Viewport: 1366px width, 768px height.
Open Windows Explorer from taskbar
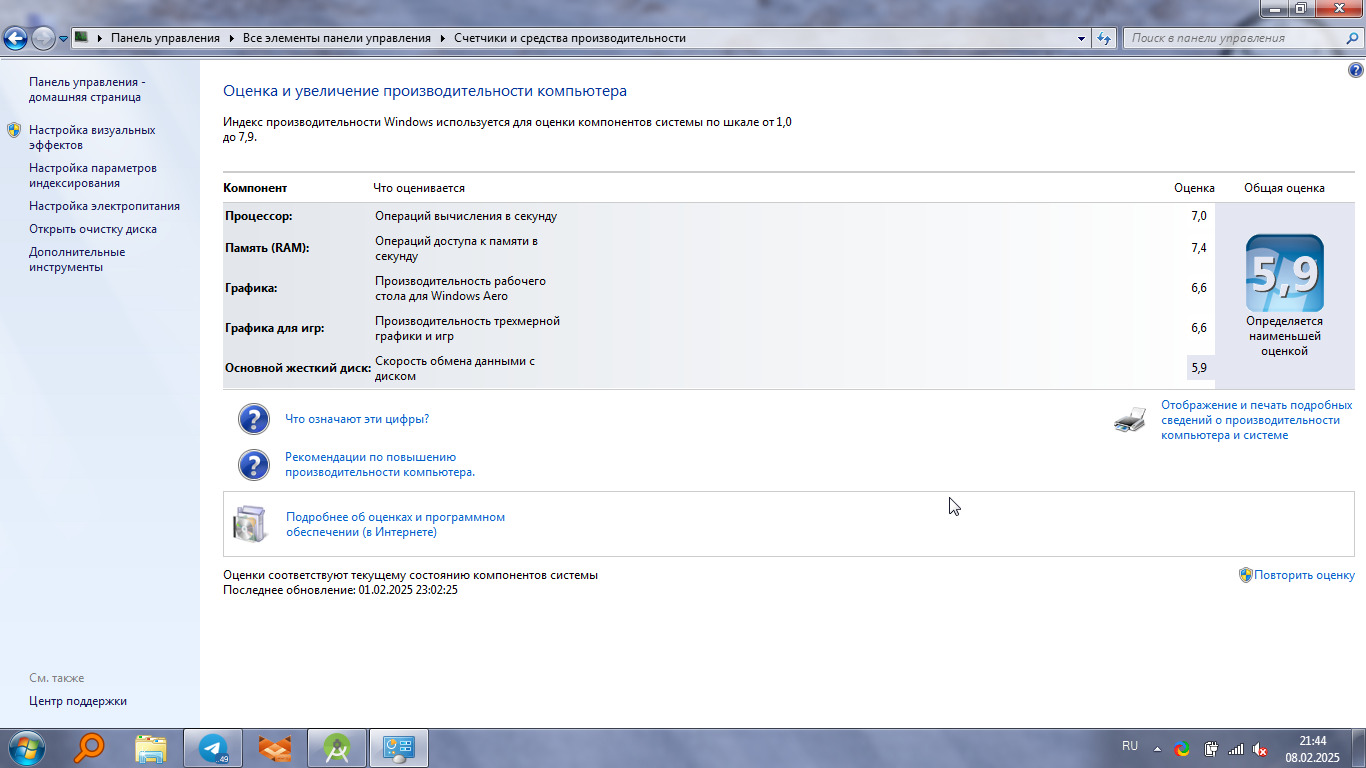[x=151, y=748]
